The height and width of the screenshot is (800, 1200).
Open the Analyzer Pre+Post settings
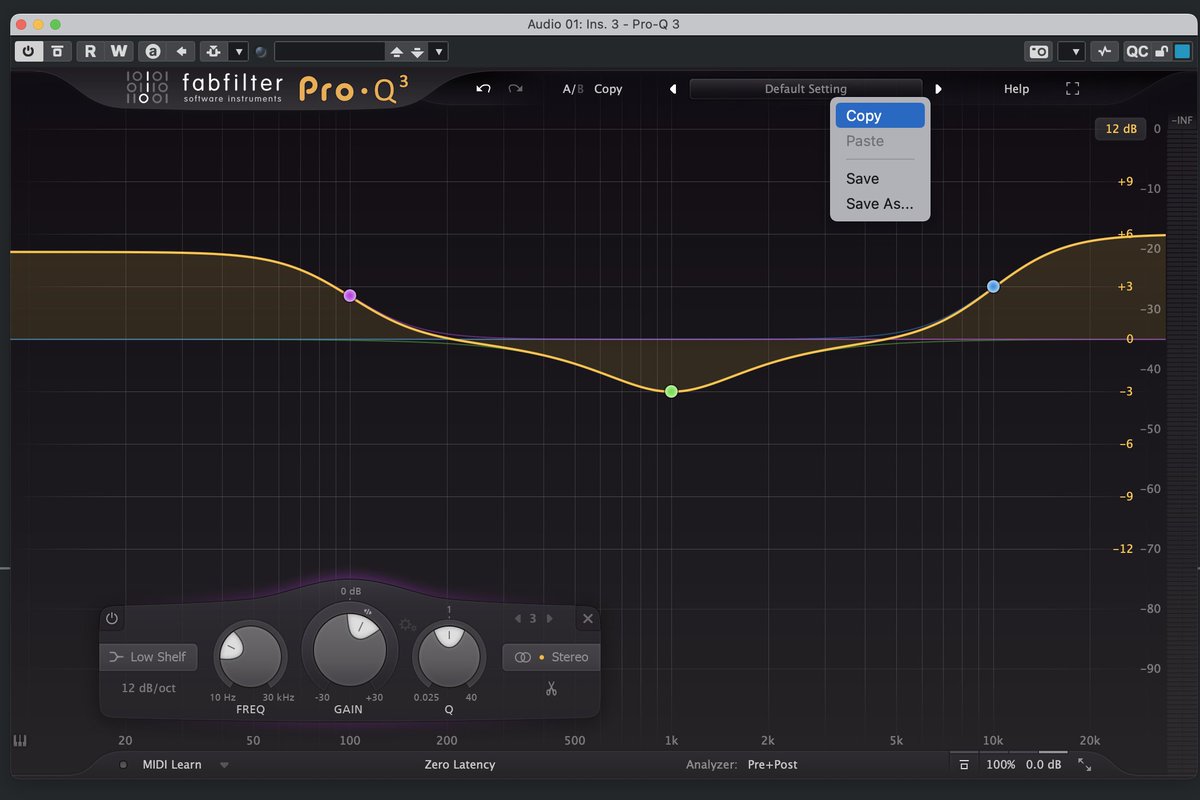tap(773, 765)
